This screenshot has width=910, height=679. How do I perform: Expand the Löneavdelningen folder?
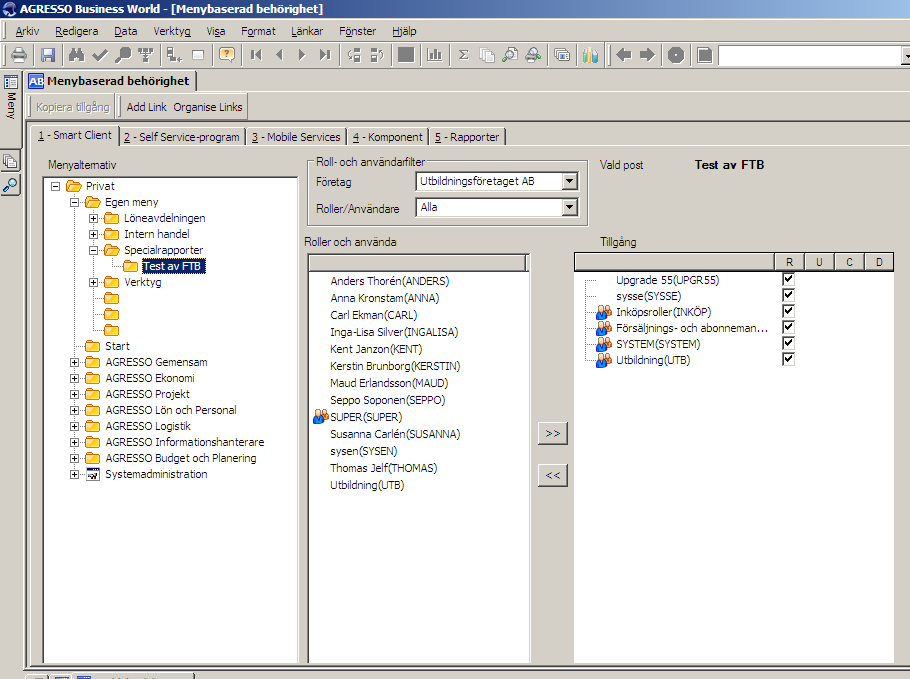point(93,218)
